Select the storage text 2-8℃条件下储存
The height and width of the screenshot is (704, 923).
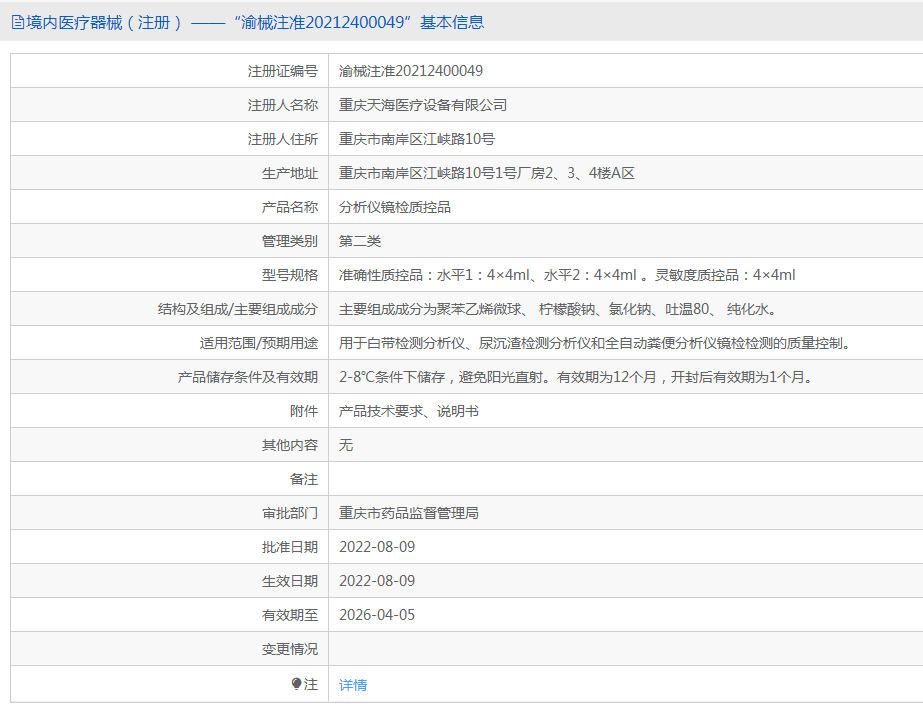click(x=392, y=377)
